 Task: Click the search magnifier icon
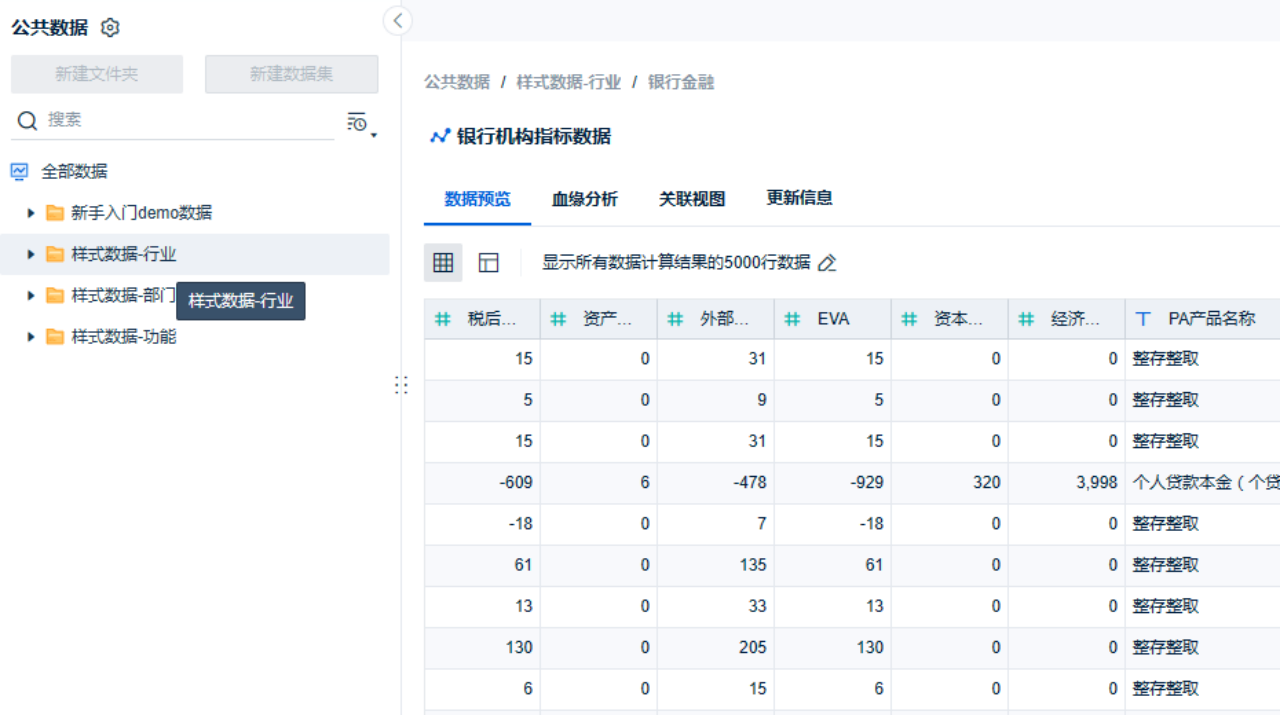pyautogui.click(x=27, y=121)
